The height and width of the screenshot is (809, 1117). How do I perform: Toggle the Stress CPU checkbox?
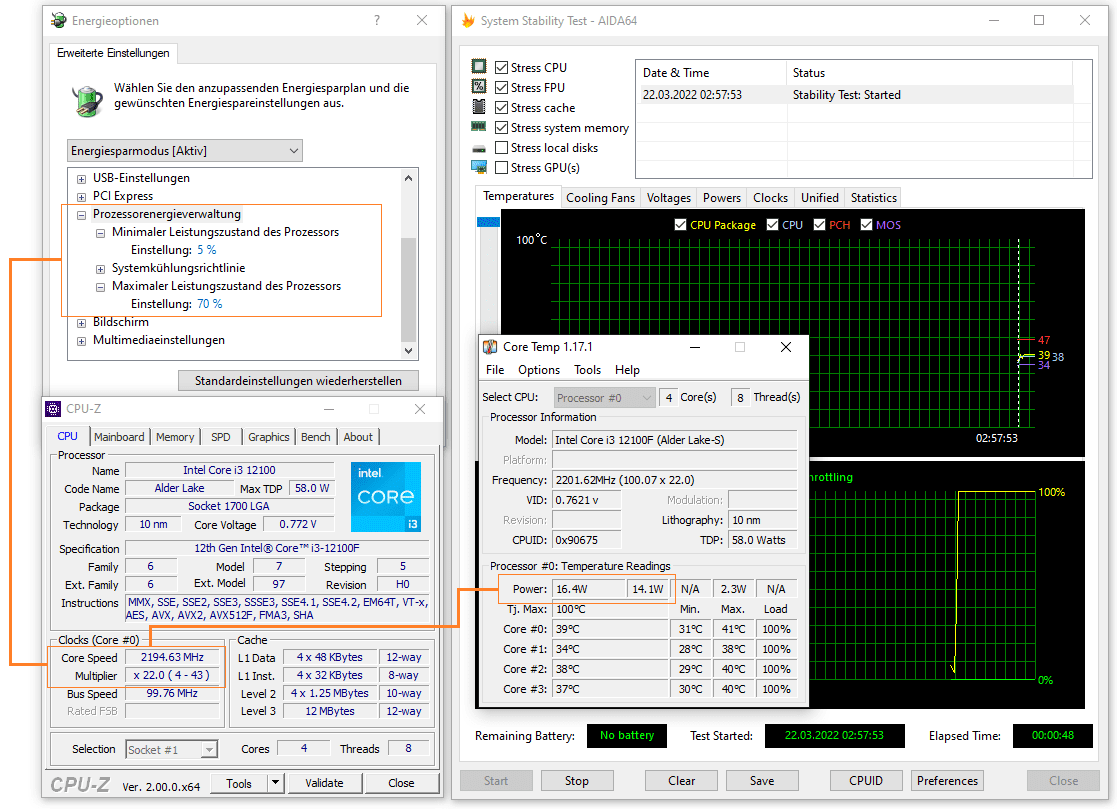[502, 68]
